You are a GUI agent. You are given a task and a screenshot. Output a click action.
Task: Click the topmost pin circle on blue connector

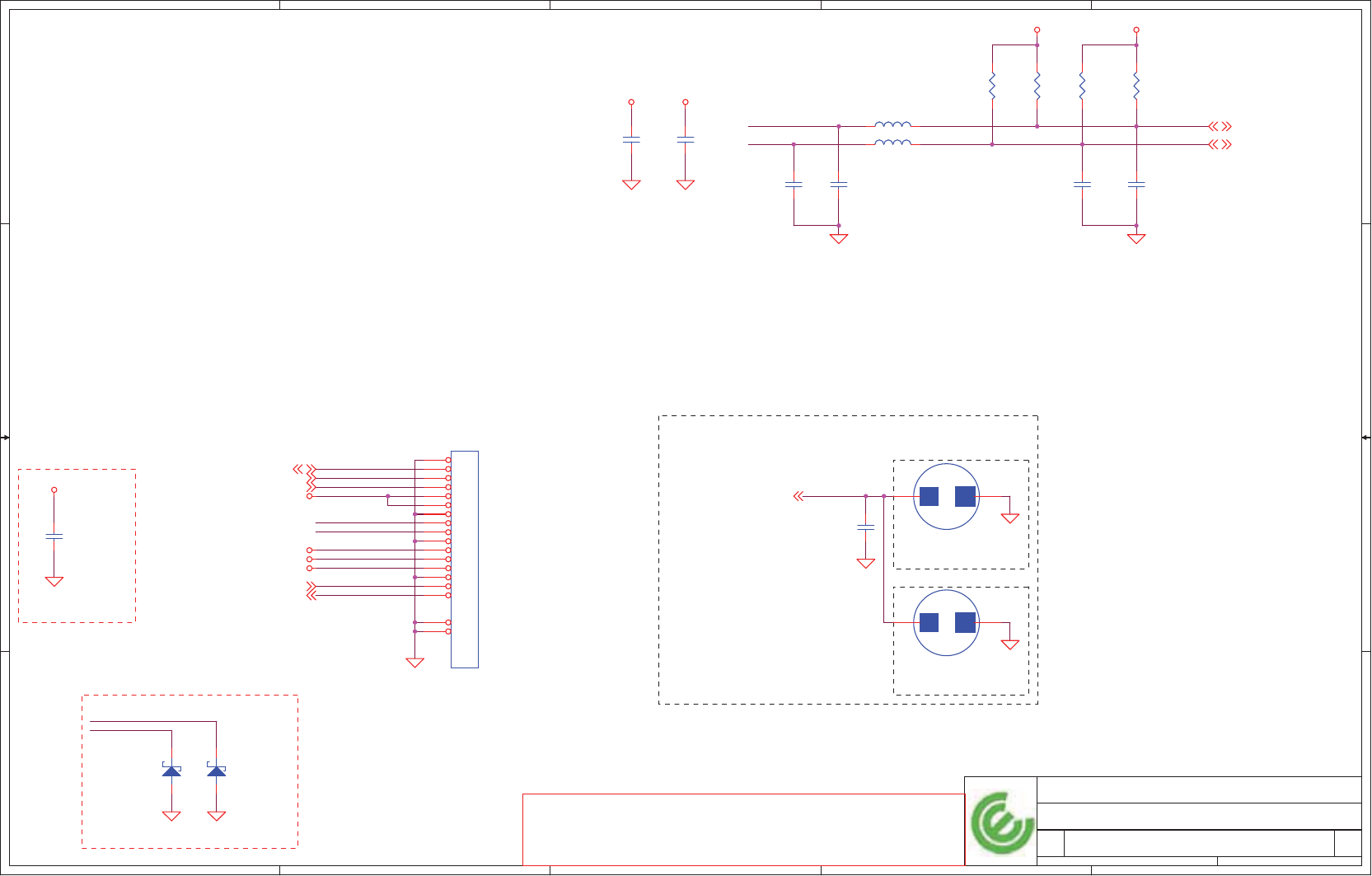point(448,460)
